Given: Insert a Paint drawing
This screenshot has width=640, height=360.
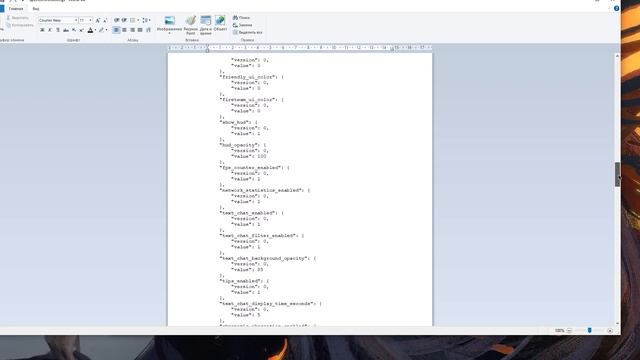Looking at the screenshot, I should (x=191, y=25).
